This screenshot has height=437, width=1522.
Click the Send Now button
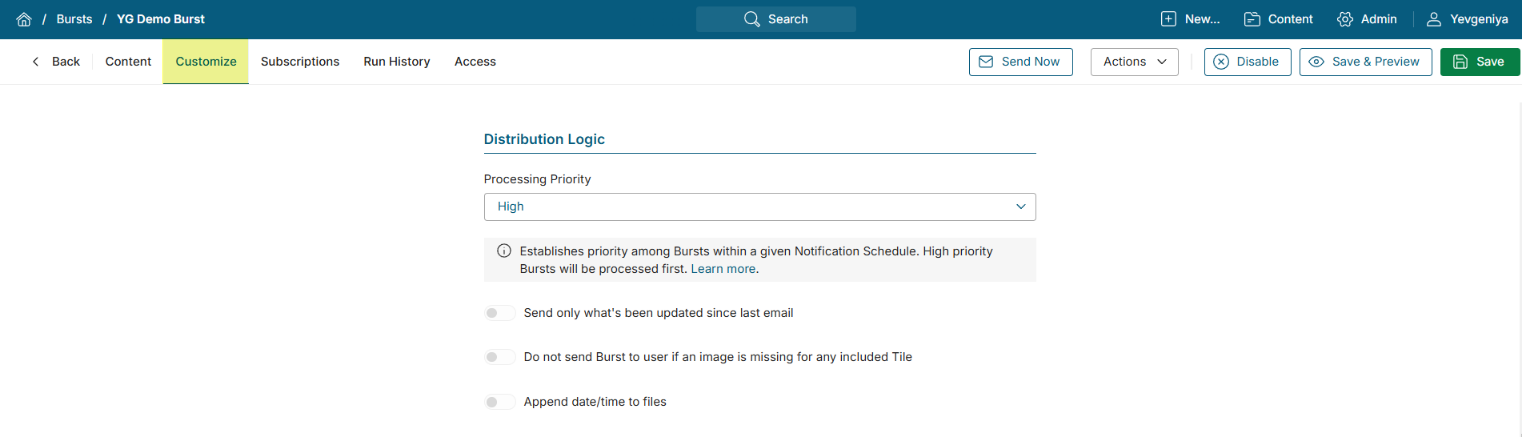1020,62
